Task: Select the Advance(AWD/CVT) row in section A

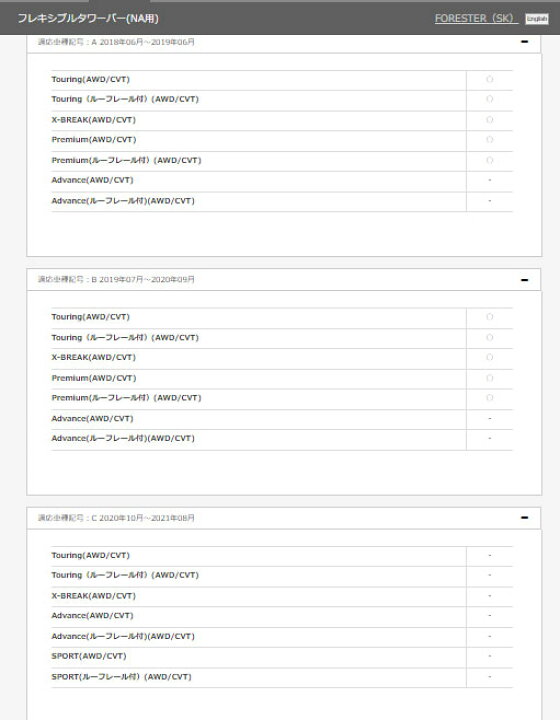Action: [x=282, y=180]
